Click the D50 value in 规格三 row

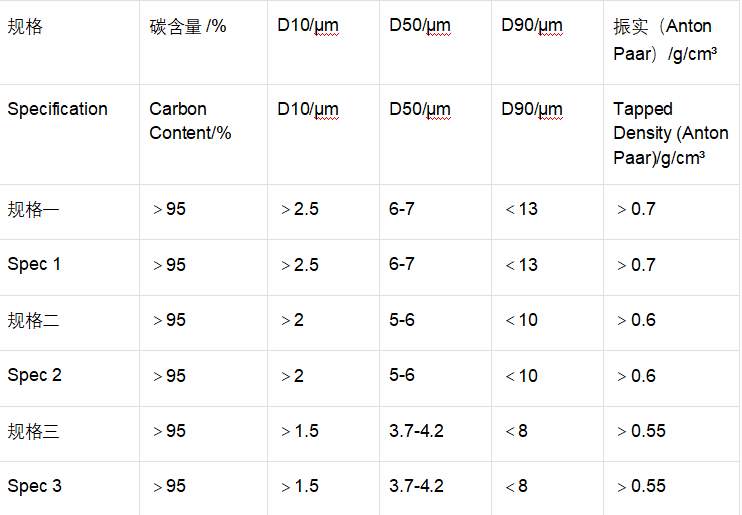click(x=416, y=432)
